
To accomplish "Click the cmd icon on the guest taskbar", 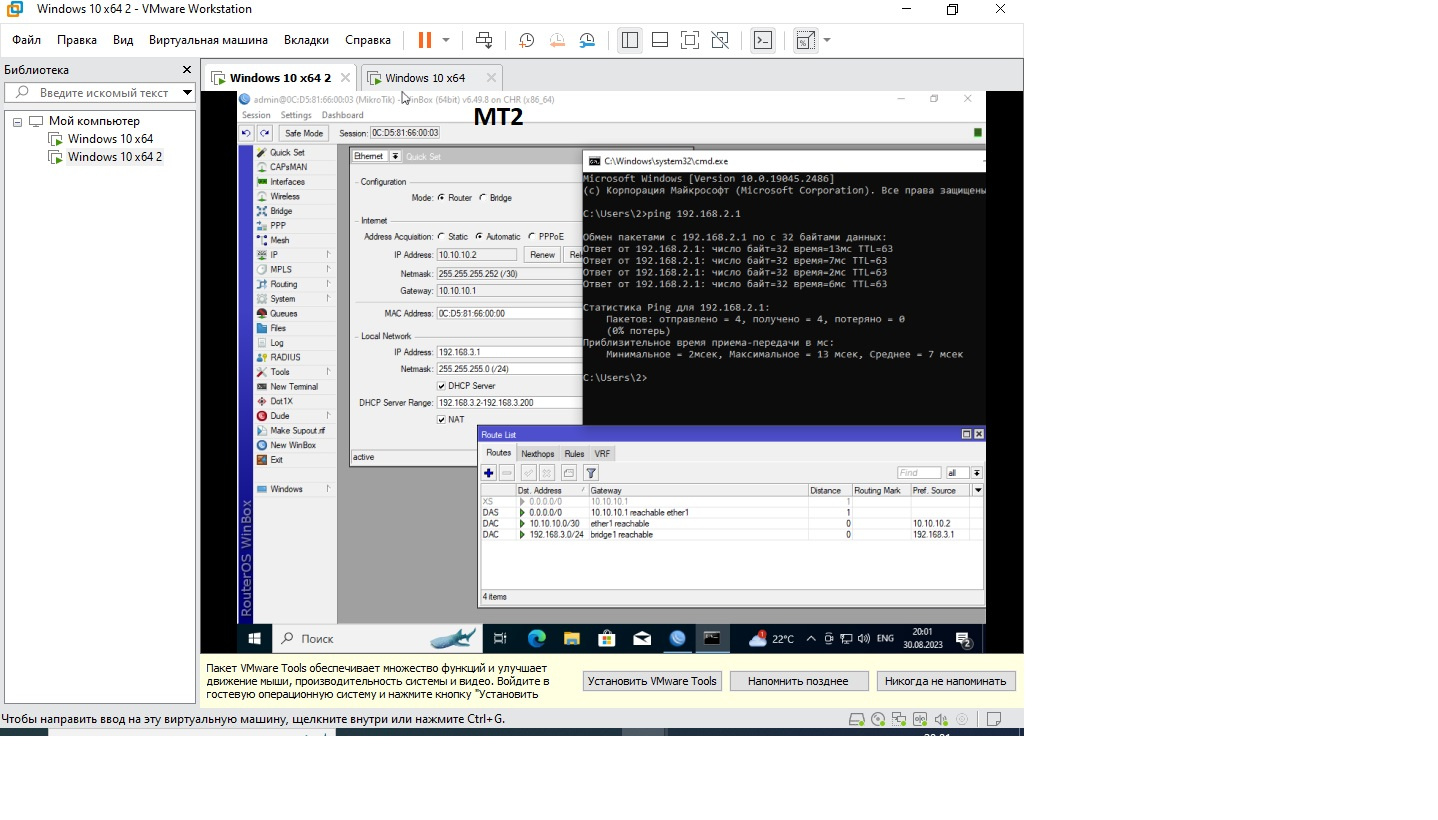I will tap(712, 638).
